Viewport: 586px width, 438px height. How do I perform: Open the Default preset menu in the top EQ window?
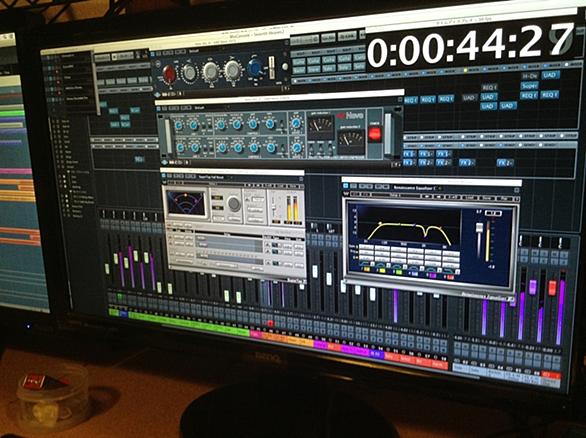click(x=195, y=51)
